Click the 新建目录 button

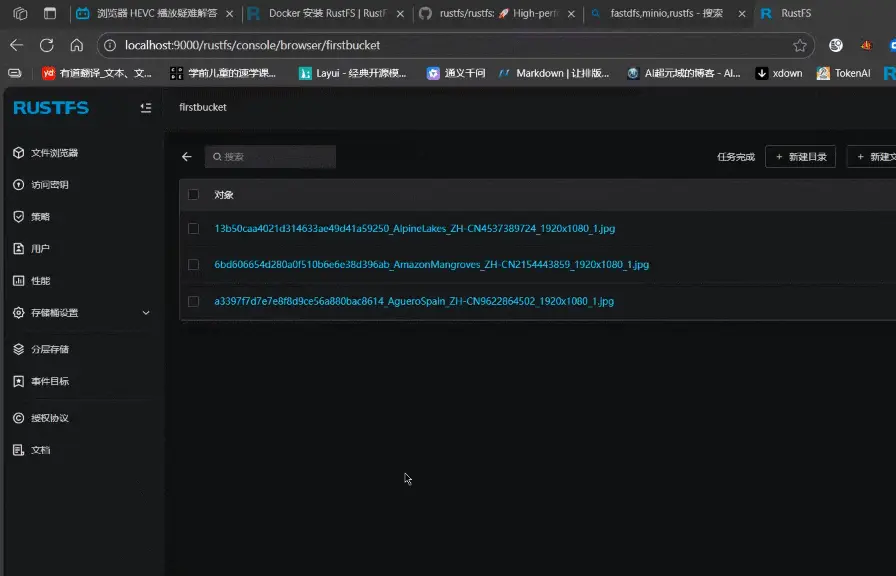point(801,157)
